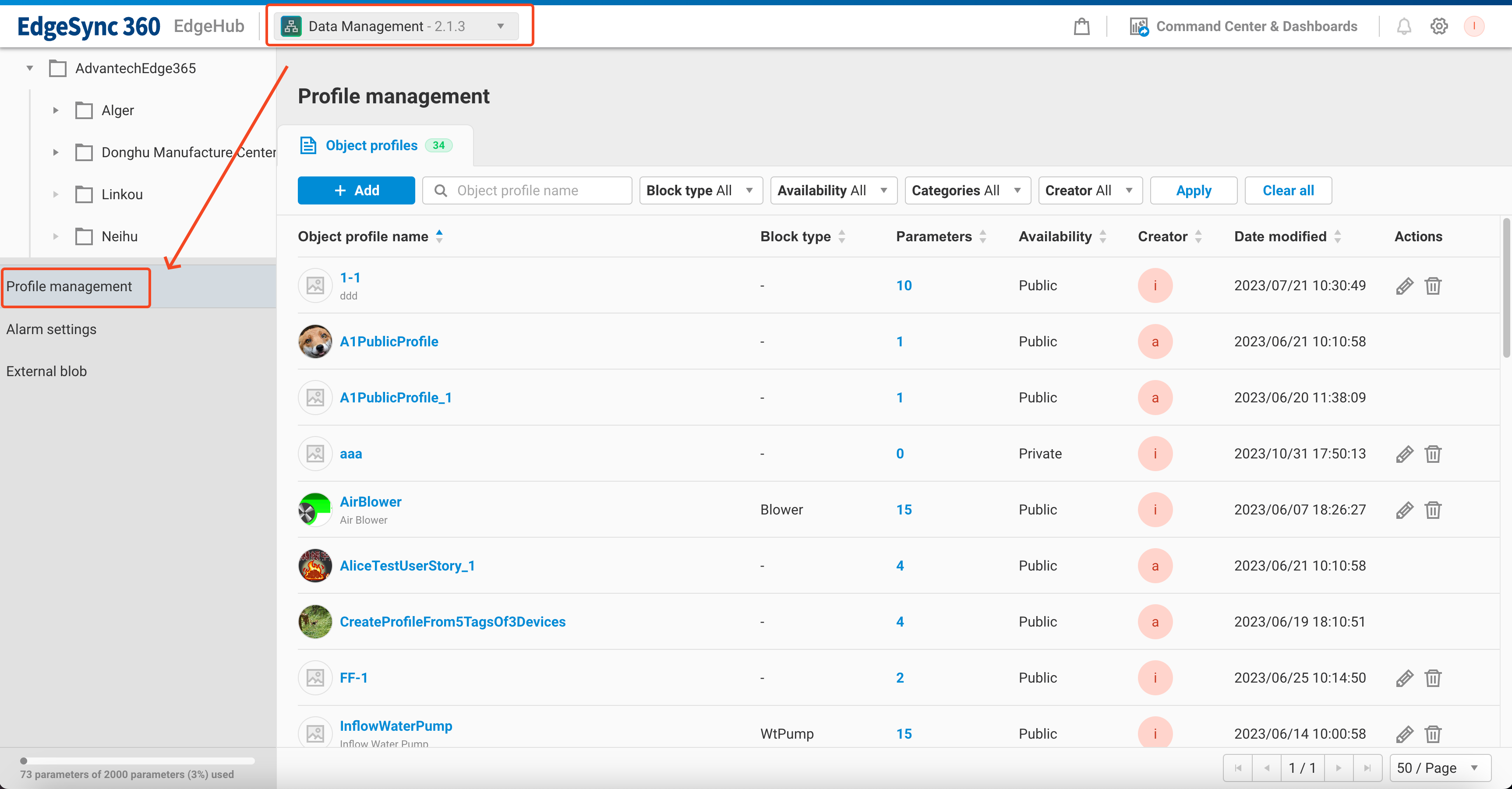This screenshot has height=789, width=1512.
Task: Toggle sorting on Object profile name column
Action: click(x=439, y=236)
